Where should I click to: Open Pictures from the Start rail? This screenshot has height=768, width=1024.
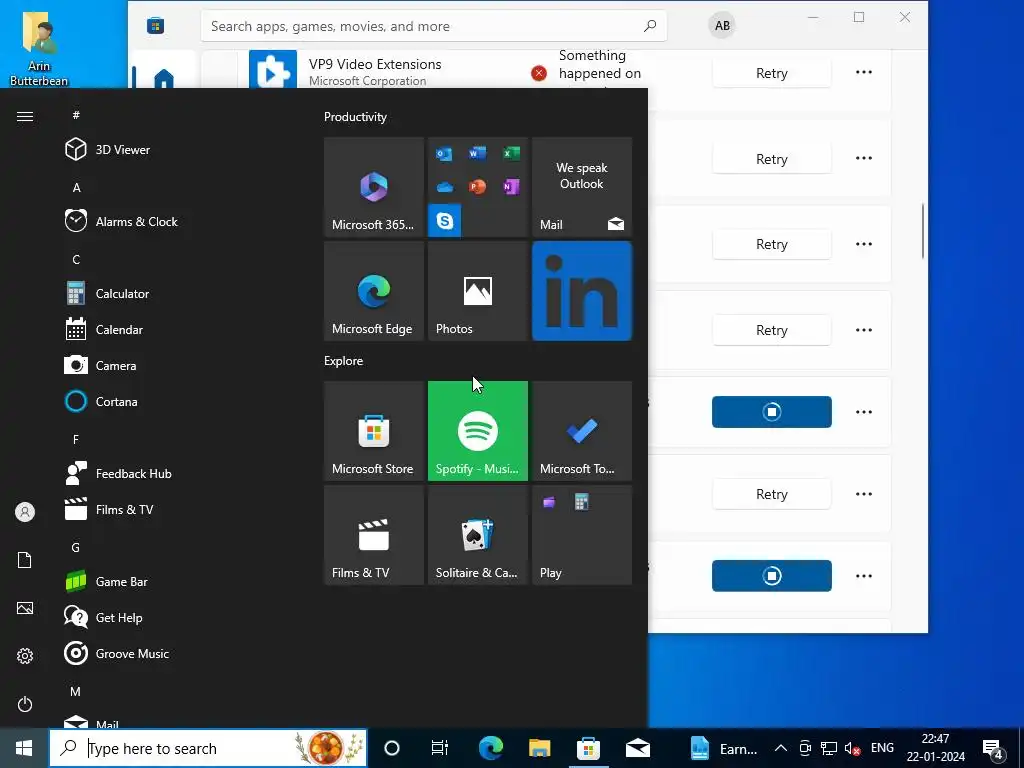coord(25,608)
